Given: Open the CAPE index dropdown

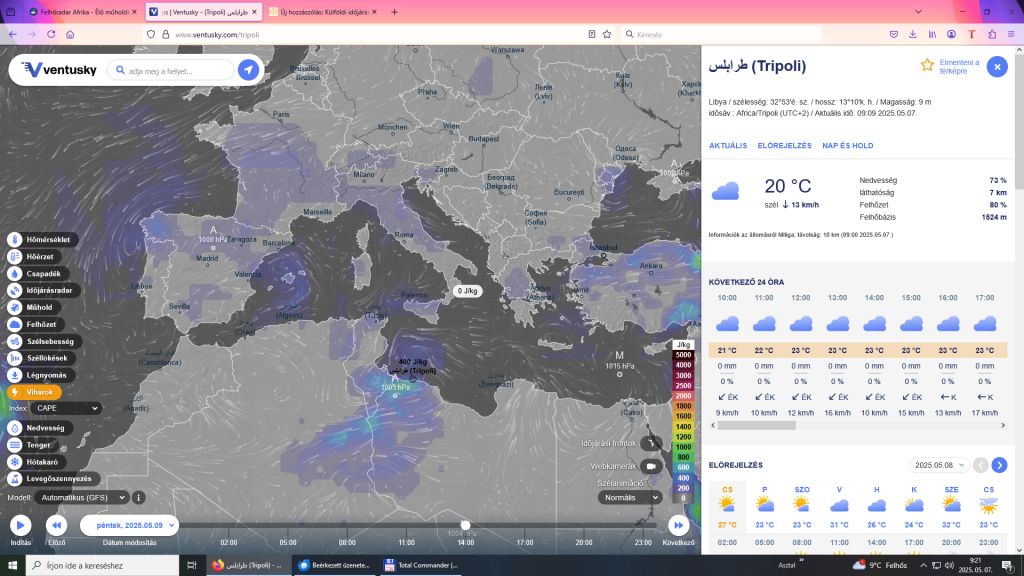Looking at the screenshot, I should (x=67, y=408).
